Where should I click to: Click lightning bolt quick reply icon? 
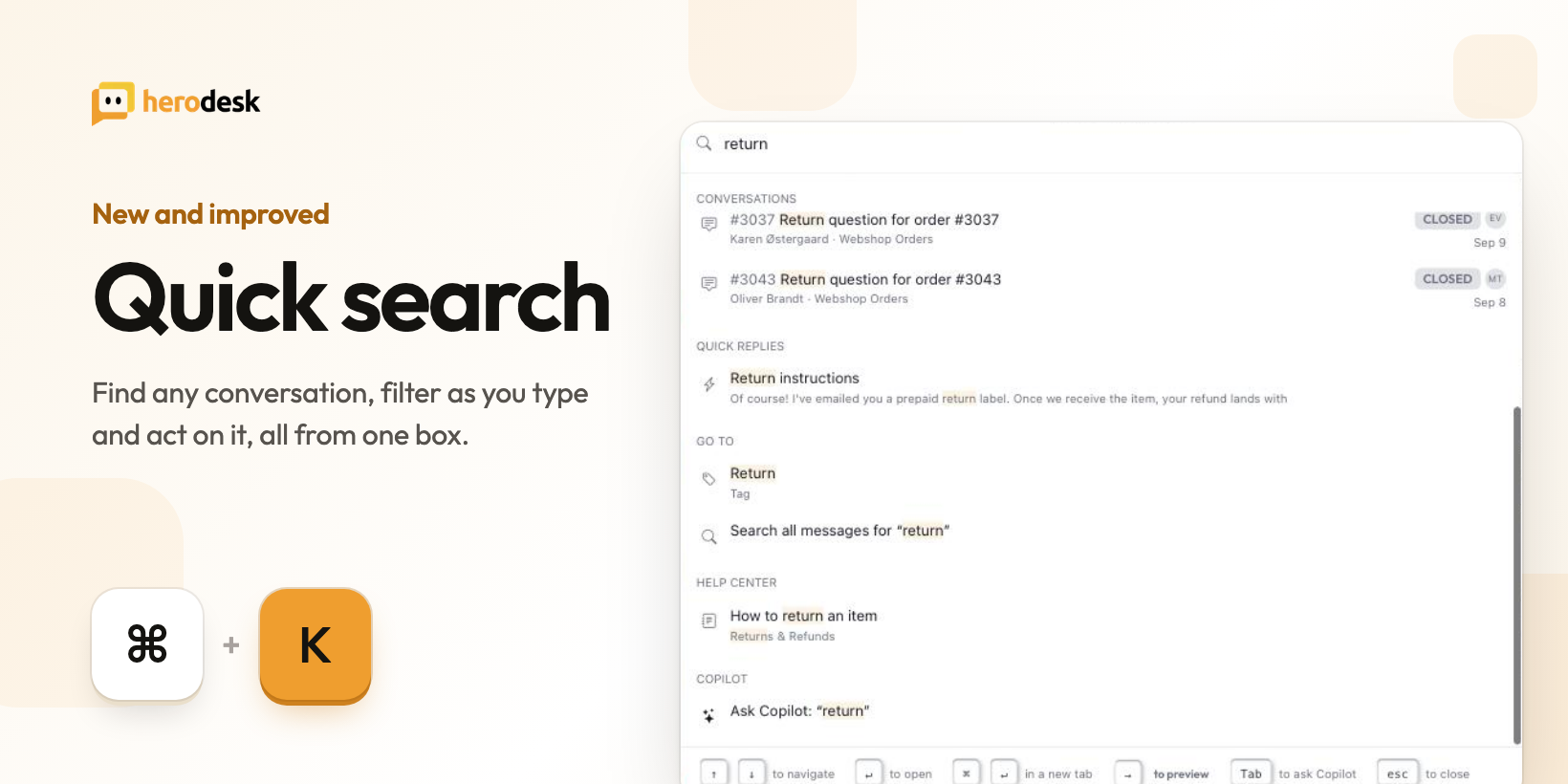(x=708, y=384)
